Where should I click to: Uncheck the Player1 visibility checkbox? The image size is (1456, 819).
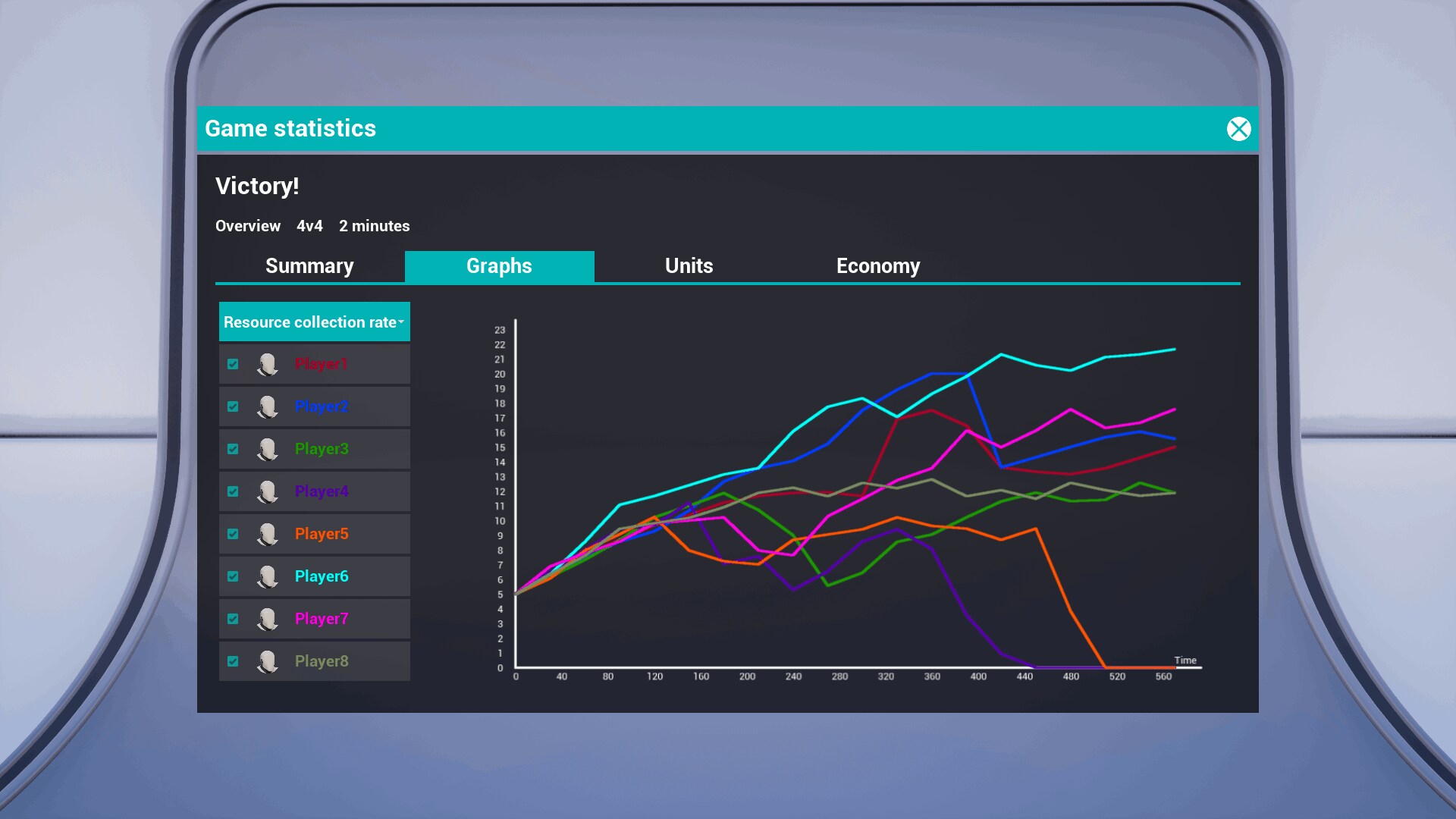233,364
